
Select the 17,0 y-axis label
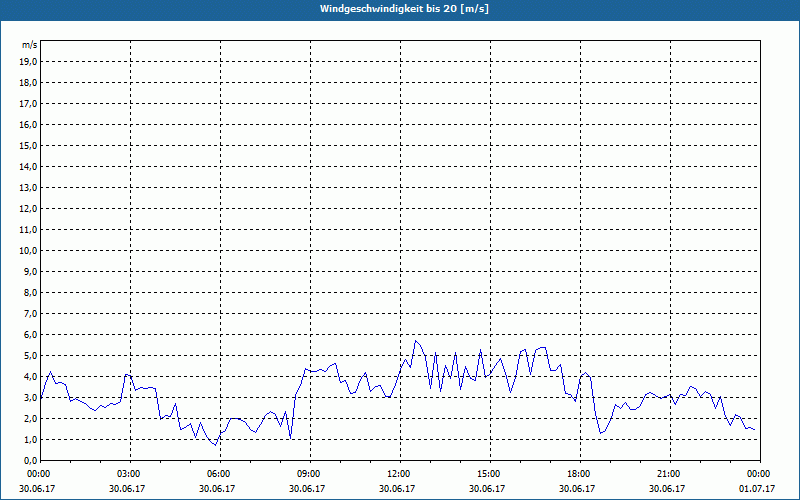click(28, 104)
